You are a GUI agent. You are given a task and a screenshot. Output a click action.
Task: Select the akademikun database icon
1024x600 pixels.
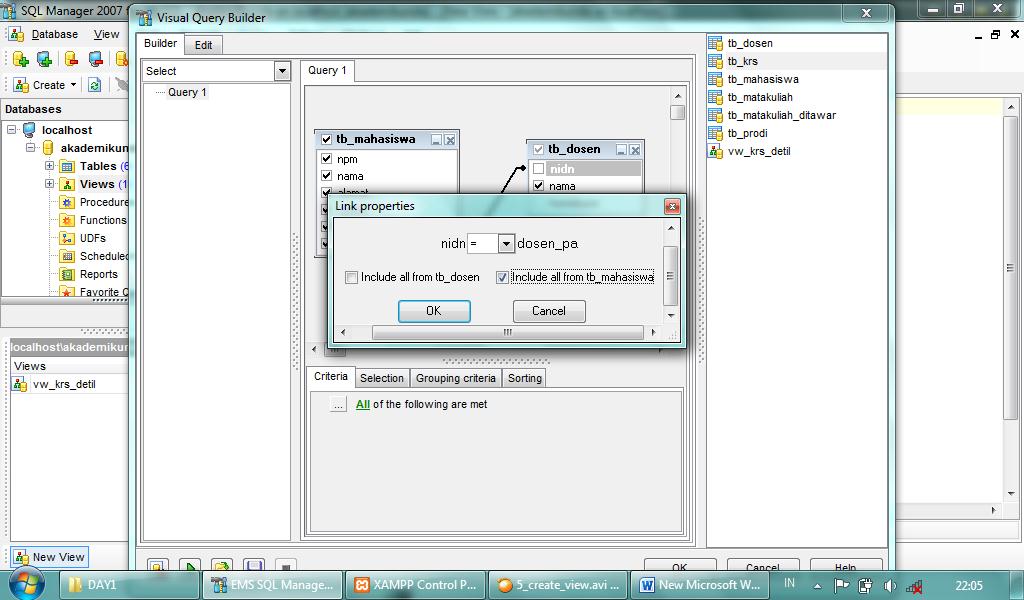48,148
